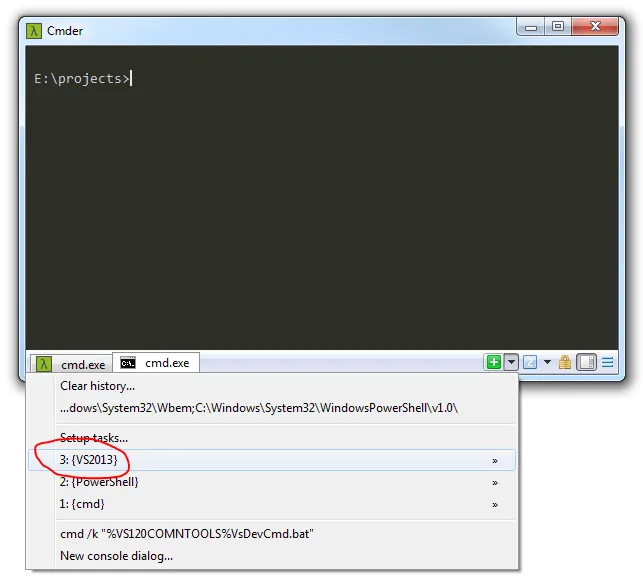Choose the 1: {cmd} task entry
The height and width of the screenshot is (576, 643).
(x=82, y=504)
